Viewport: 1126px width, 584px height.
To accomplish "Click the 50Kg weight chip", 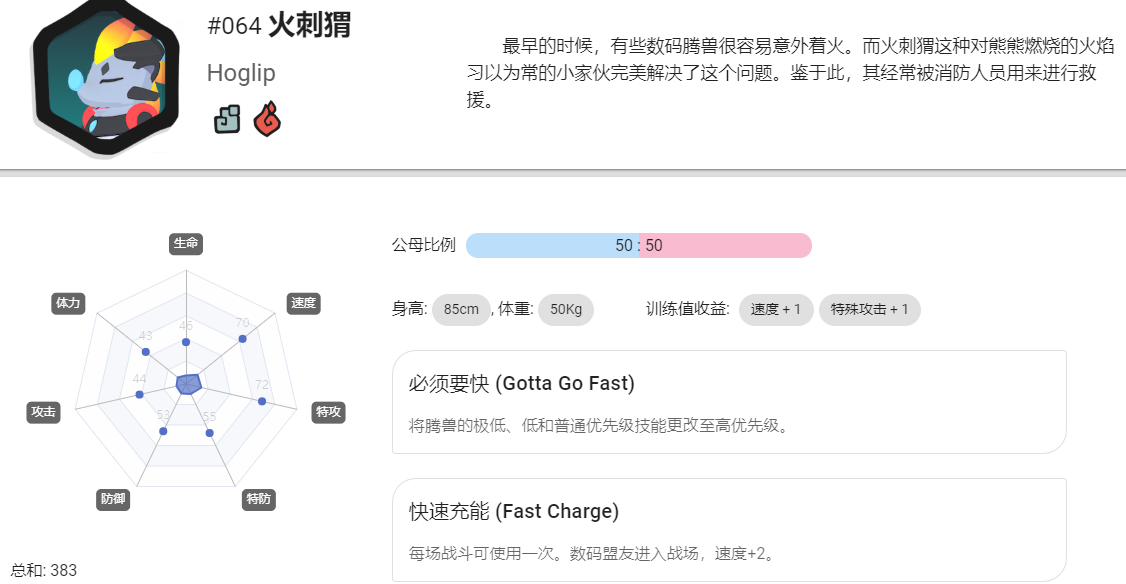I will pyautogui.click(x=566, y=310).
